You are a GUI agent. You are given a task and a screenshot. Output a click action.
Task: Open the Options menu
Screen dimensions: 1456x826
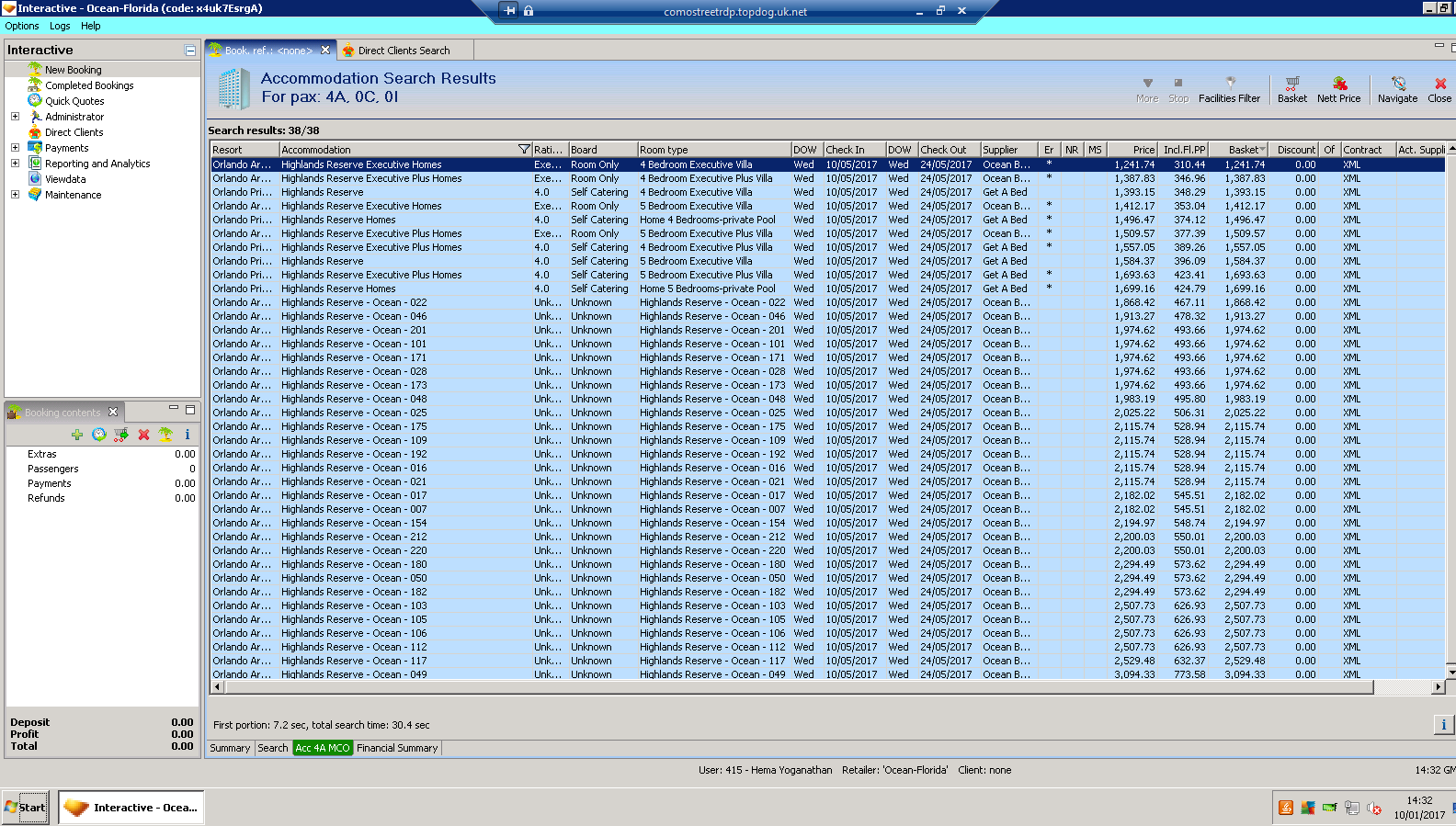coord(22,26)
